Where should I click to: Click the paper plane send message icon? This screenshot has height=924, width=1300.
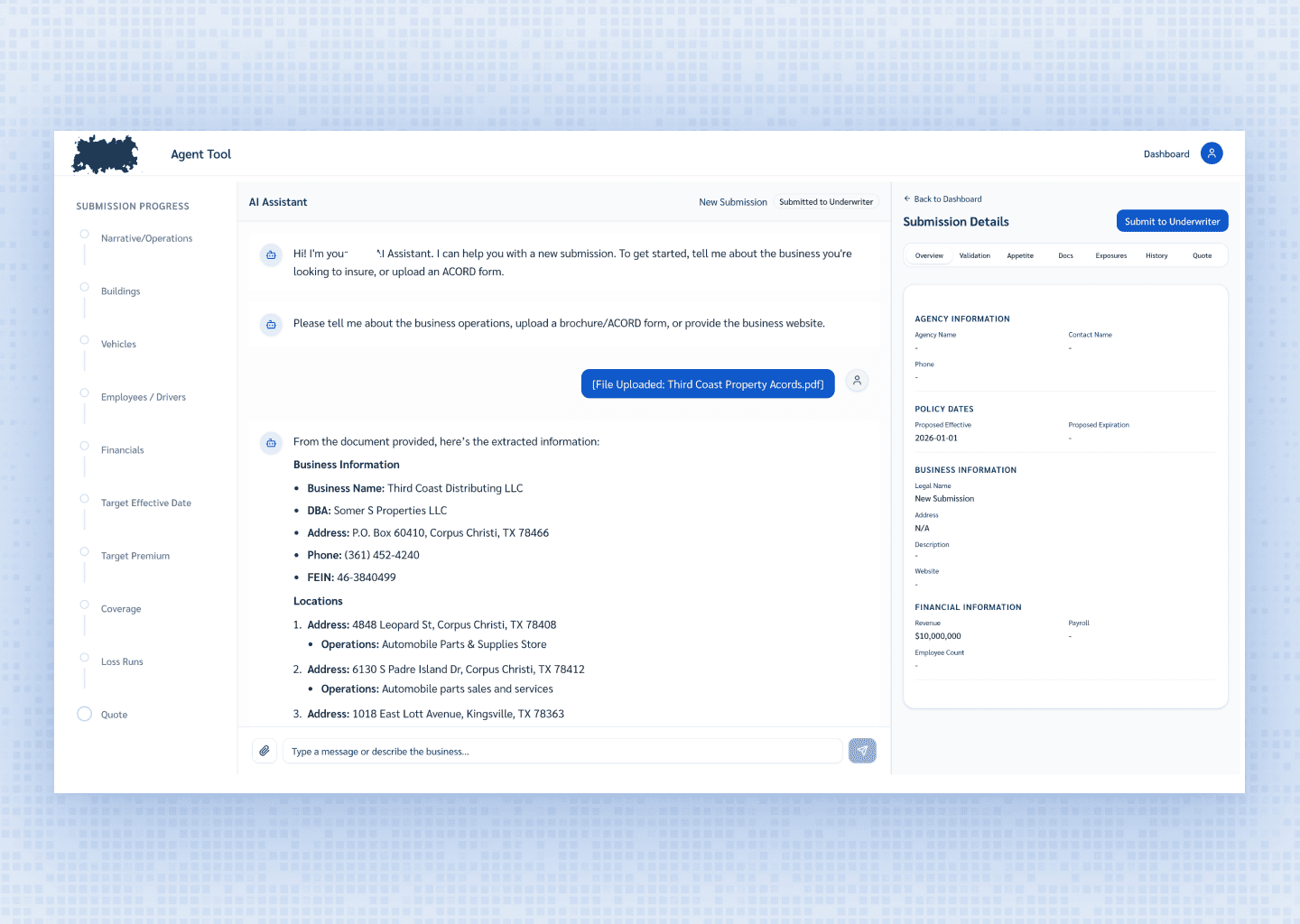(862, 751)
